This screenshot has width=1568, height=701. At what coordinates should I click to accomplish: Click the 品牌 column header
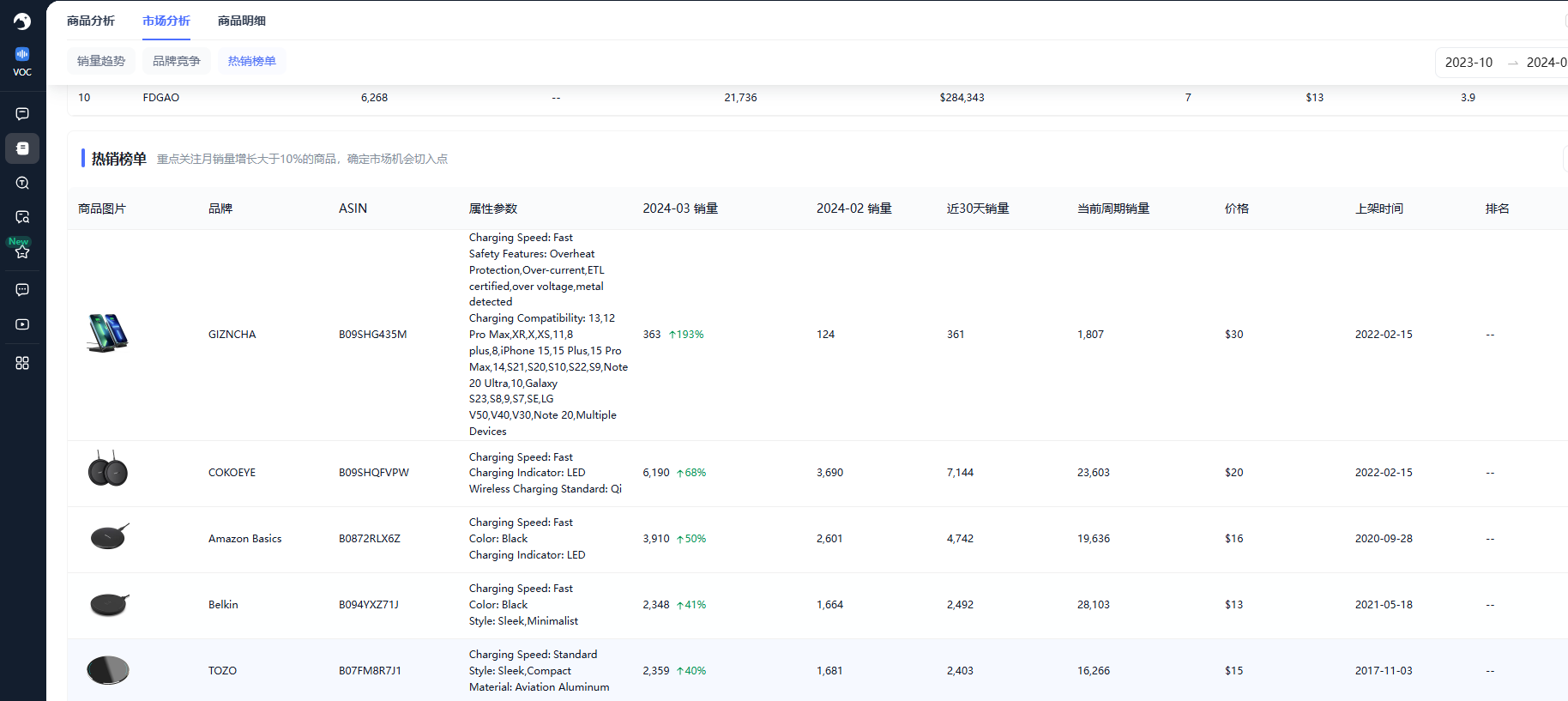220,208
